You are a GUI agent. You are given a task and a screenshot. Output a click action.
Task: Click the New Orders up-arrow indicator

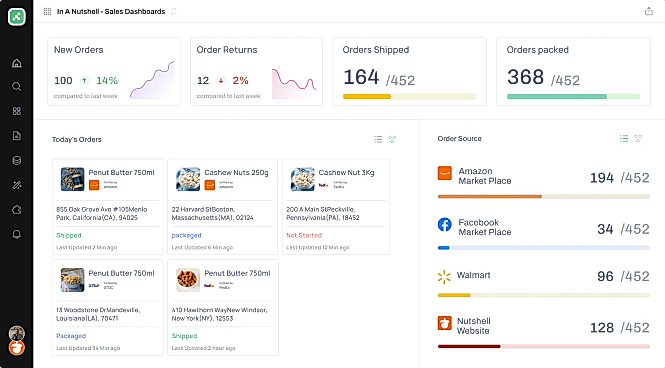pyautogui.click(x=84, y=80)
